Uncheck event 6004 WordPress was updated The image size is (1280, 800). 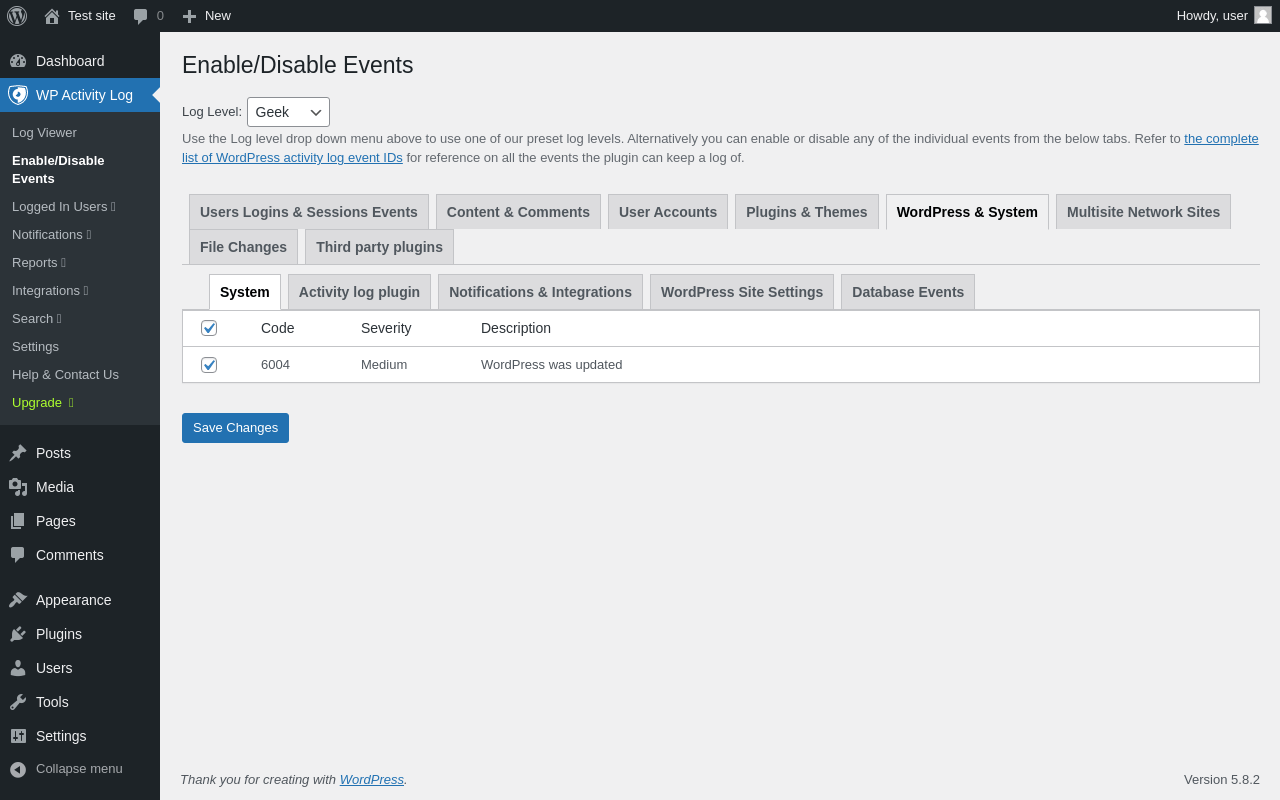(209, 365)
